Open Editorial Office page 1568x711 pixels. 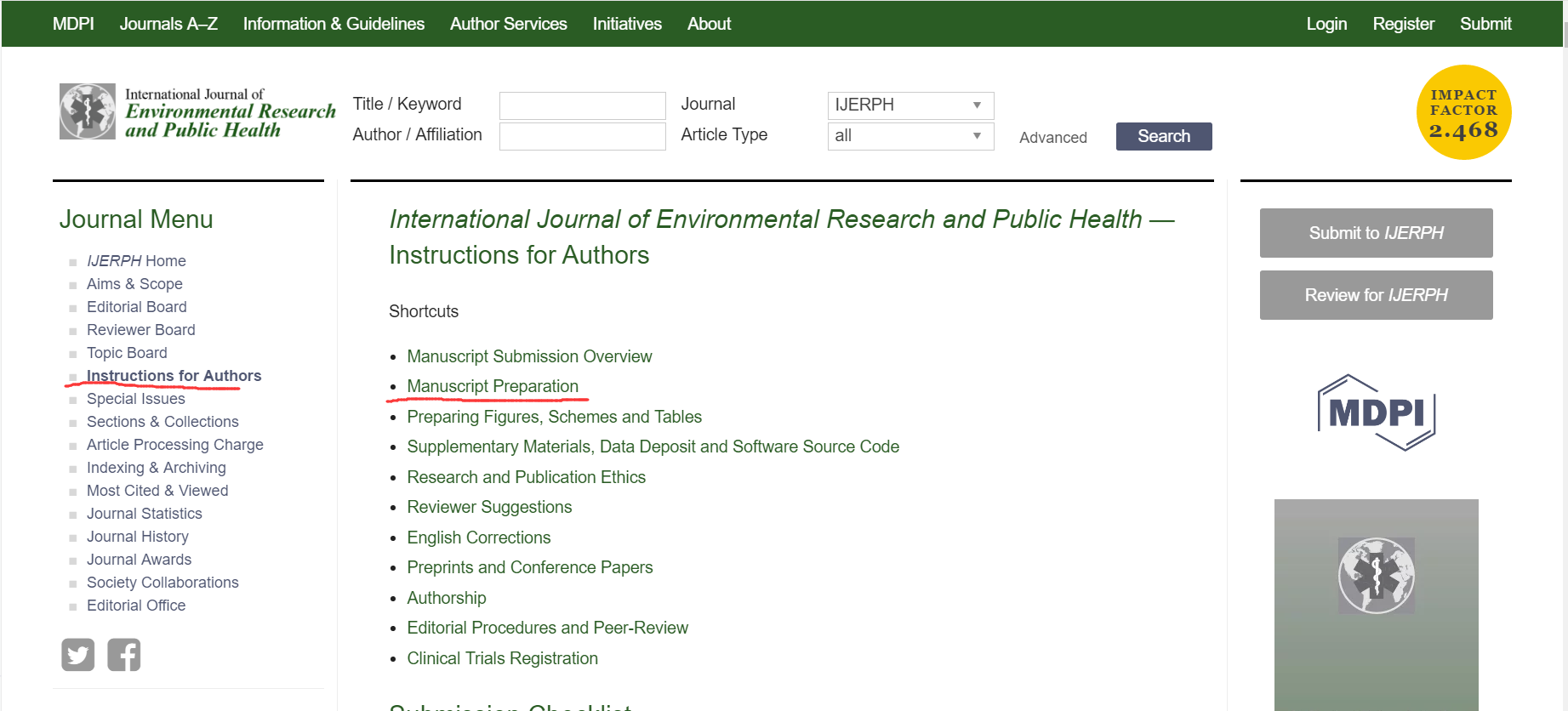pos(136,606)
